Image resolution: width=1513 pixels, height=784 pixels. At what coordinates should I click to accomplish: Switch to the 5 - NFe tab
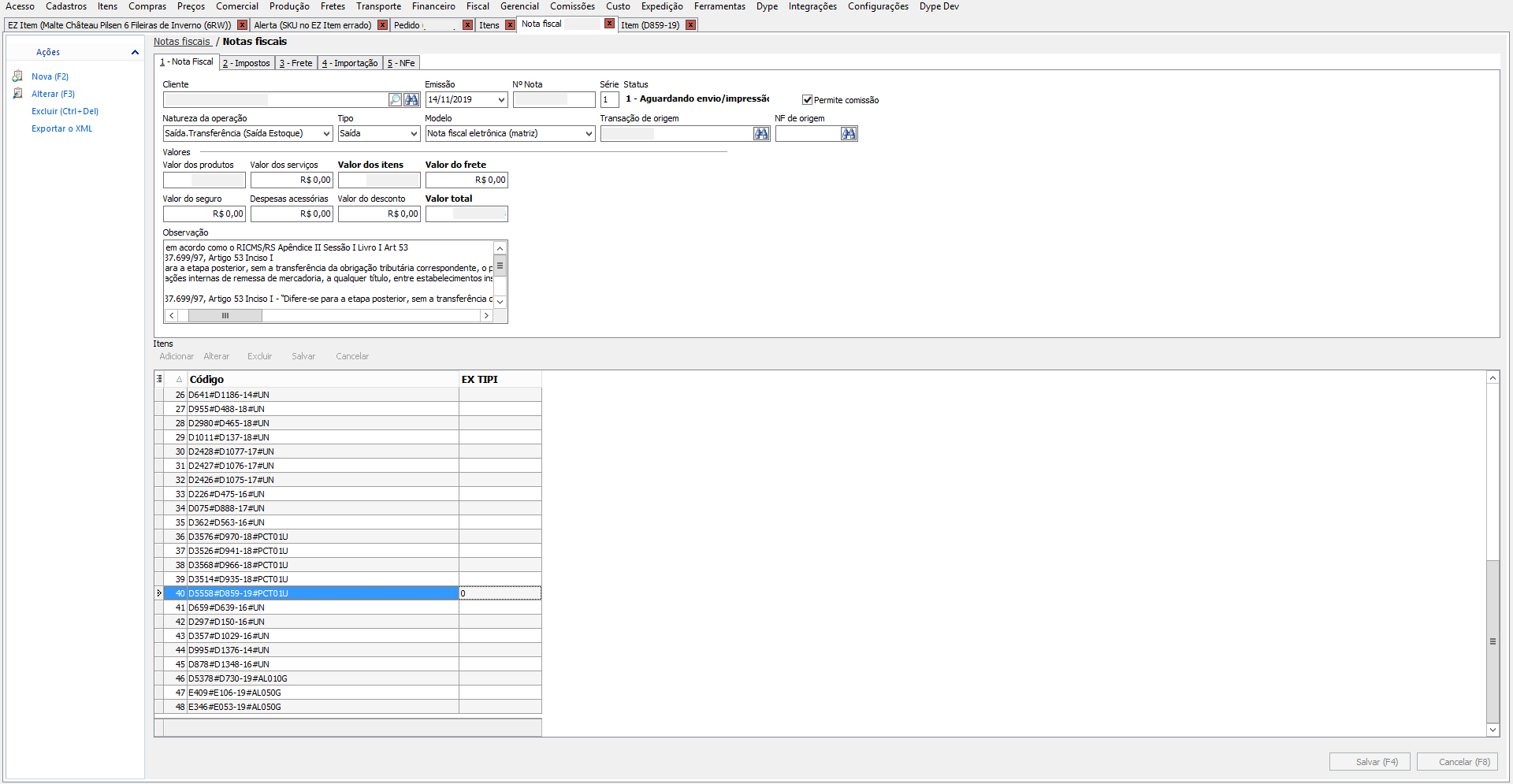point(401,63)
